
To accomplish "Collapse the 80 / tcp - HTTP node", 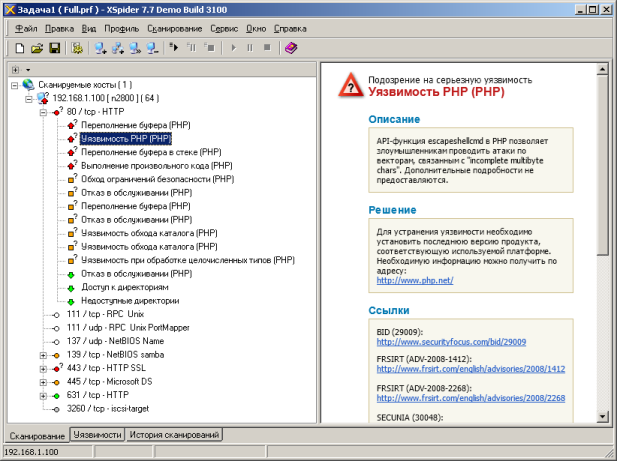I will coord(43,112).
